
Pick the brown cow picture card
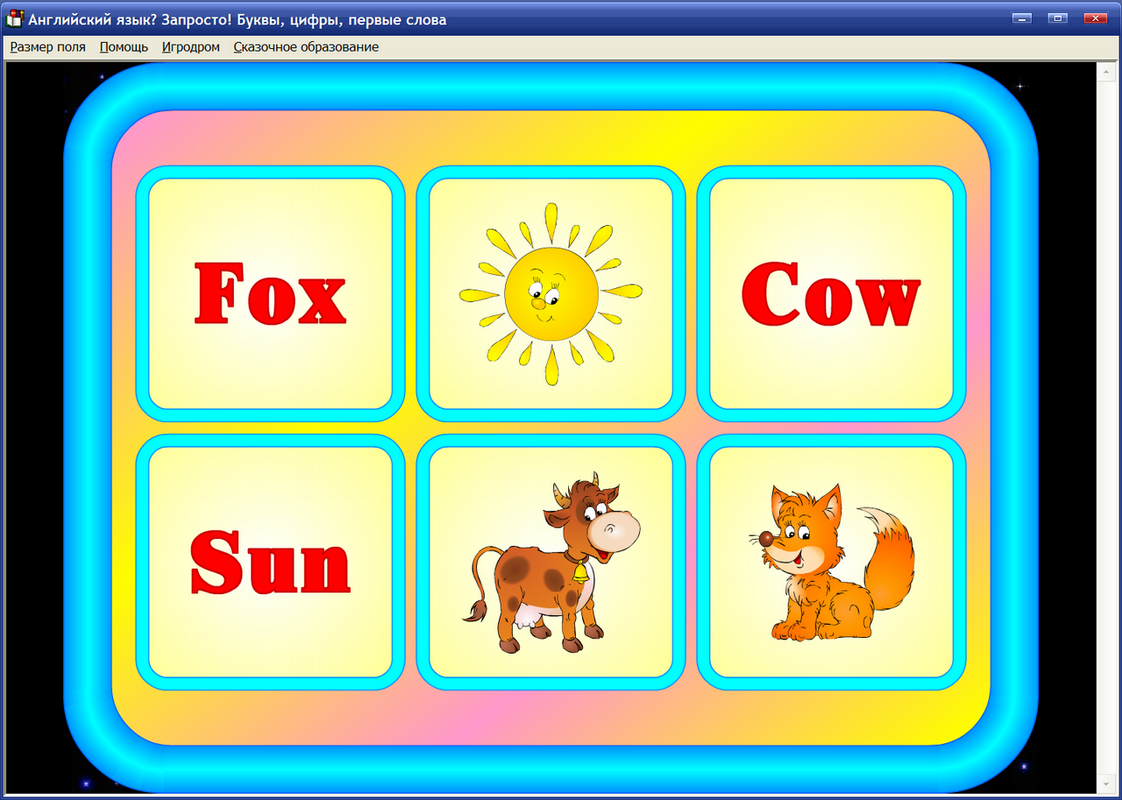[551, 562]
